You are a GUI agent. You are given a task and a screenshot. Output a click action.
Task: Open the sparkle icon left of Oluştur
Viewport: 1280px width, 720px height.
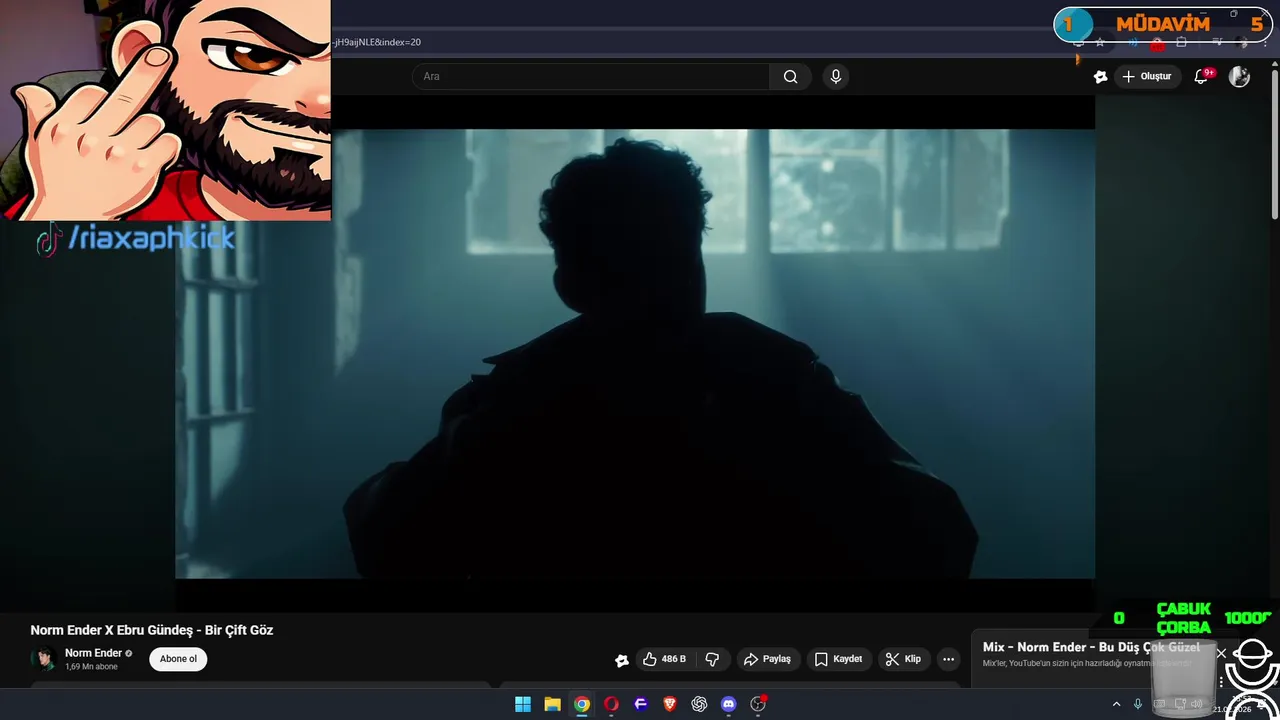1101,77
